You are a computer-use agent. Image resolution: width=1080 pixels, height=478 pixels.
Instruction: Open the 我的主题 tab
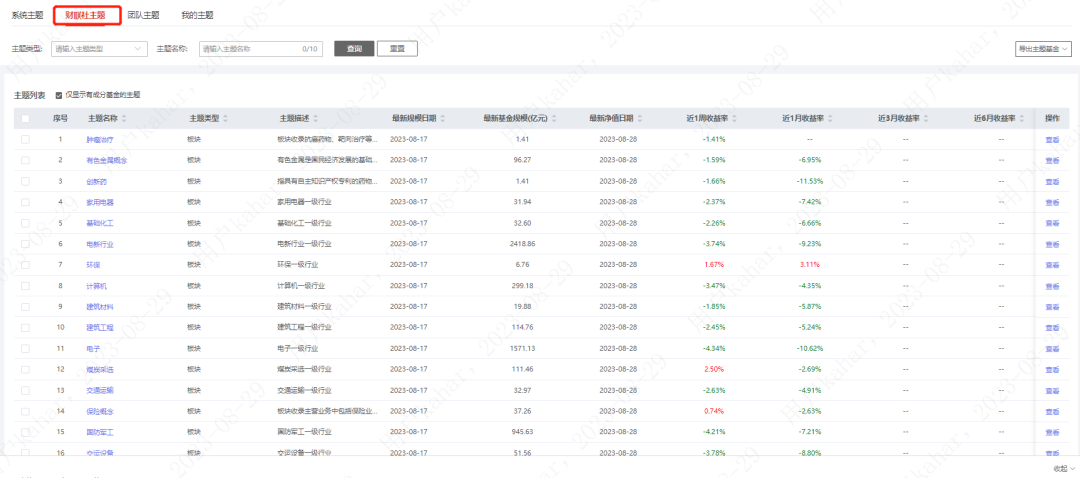click(x=197, y=16)
